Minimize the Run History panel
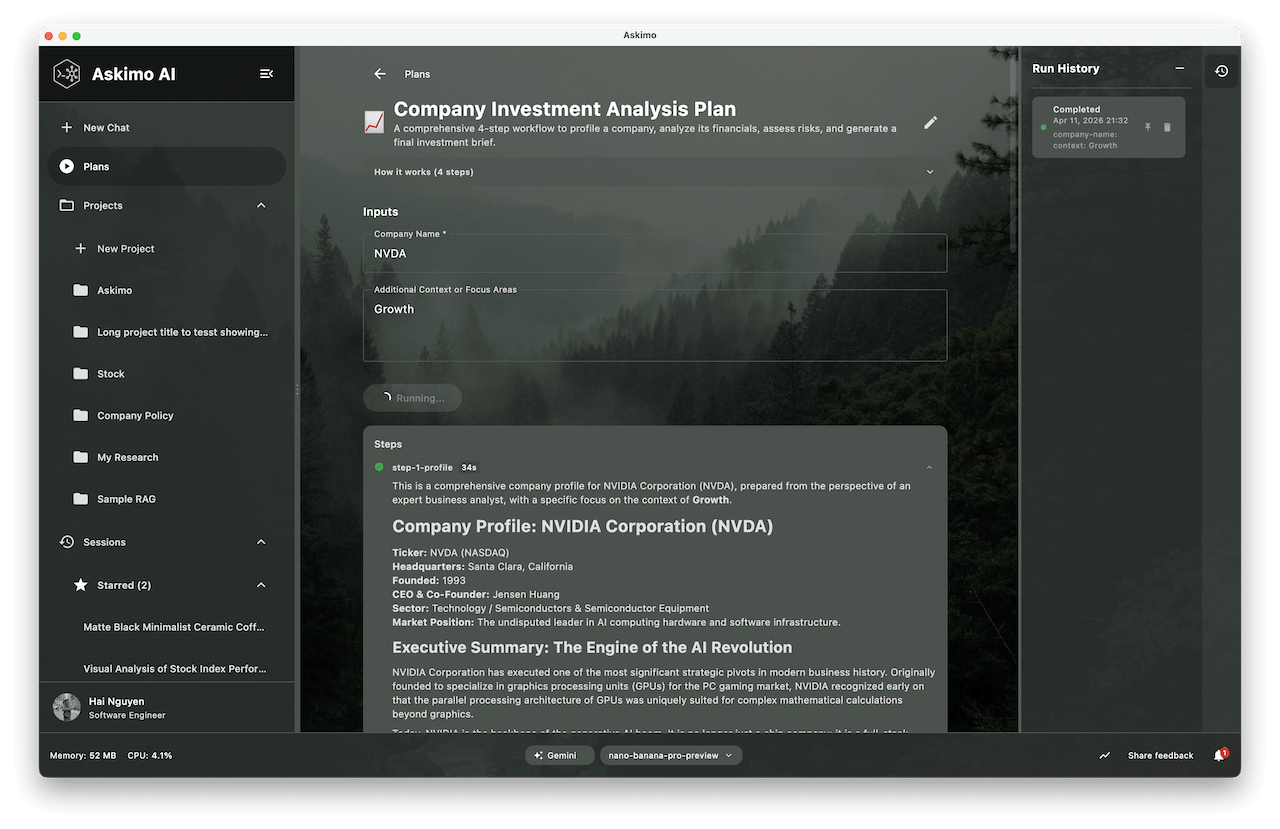 [x=1180, y=69]
